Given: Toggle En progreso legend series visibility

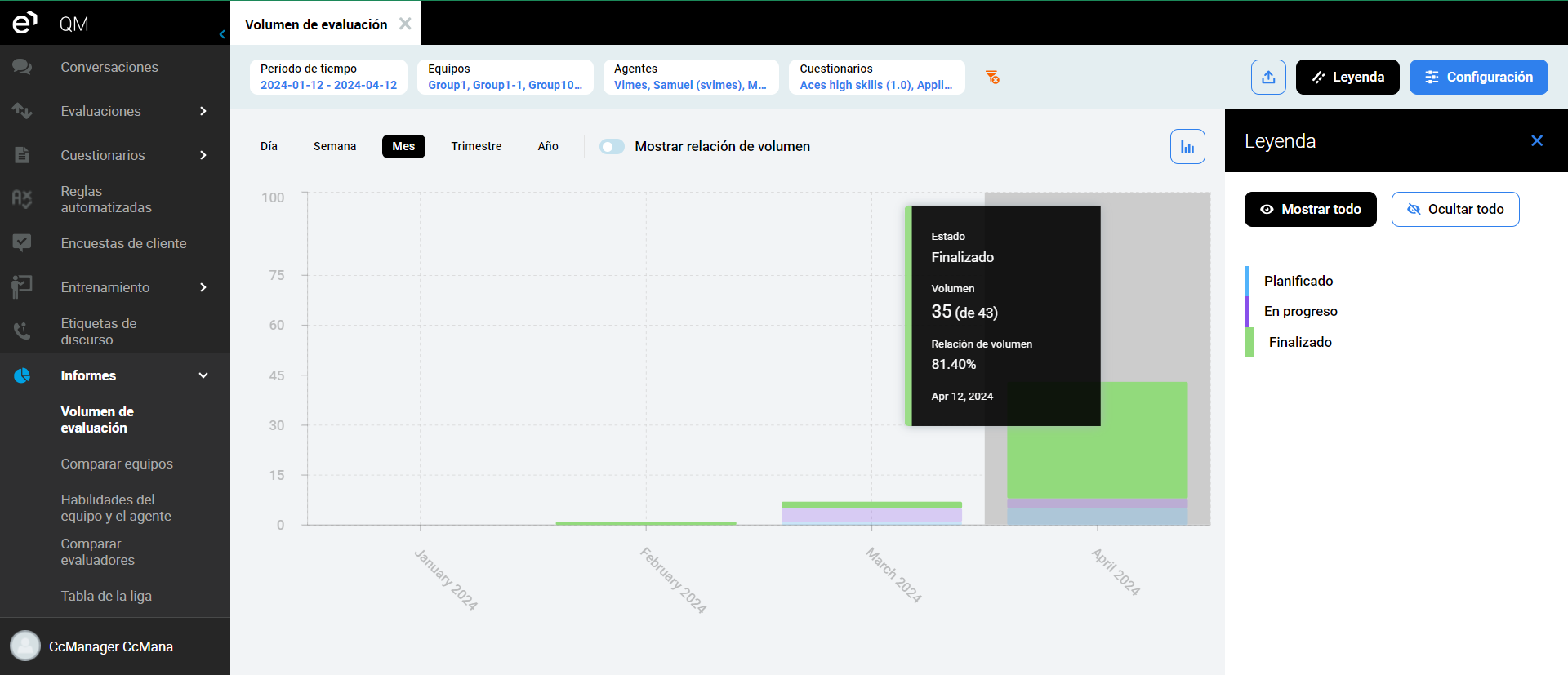Looking at the screenshot, I should click(x=1301, y=311).
